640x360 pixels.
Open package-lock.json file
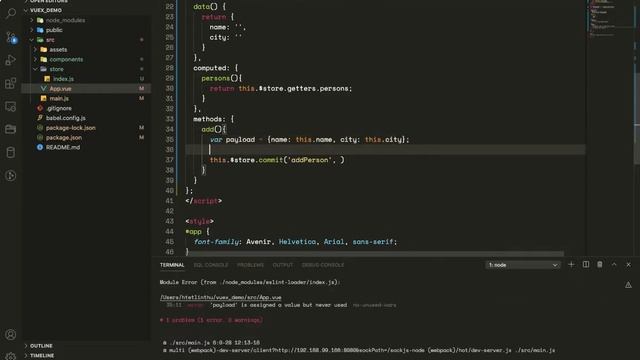tap(71, 128)
